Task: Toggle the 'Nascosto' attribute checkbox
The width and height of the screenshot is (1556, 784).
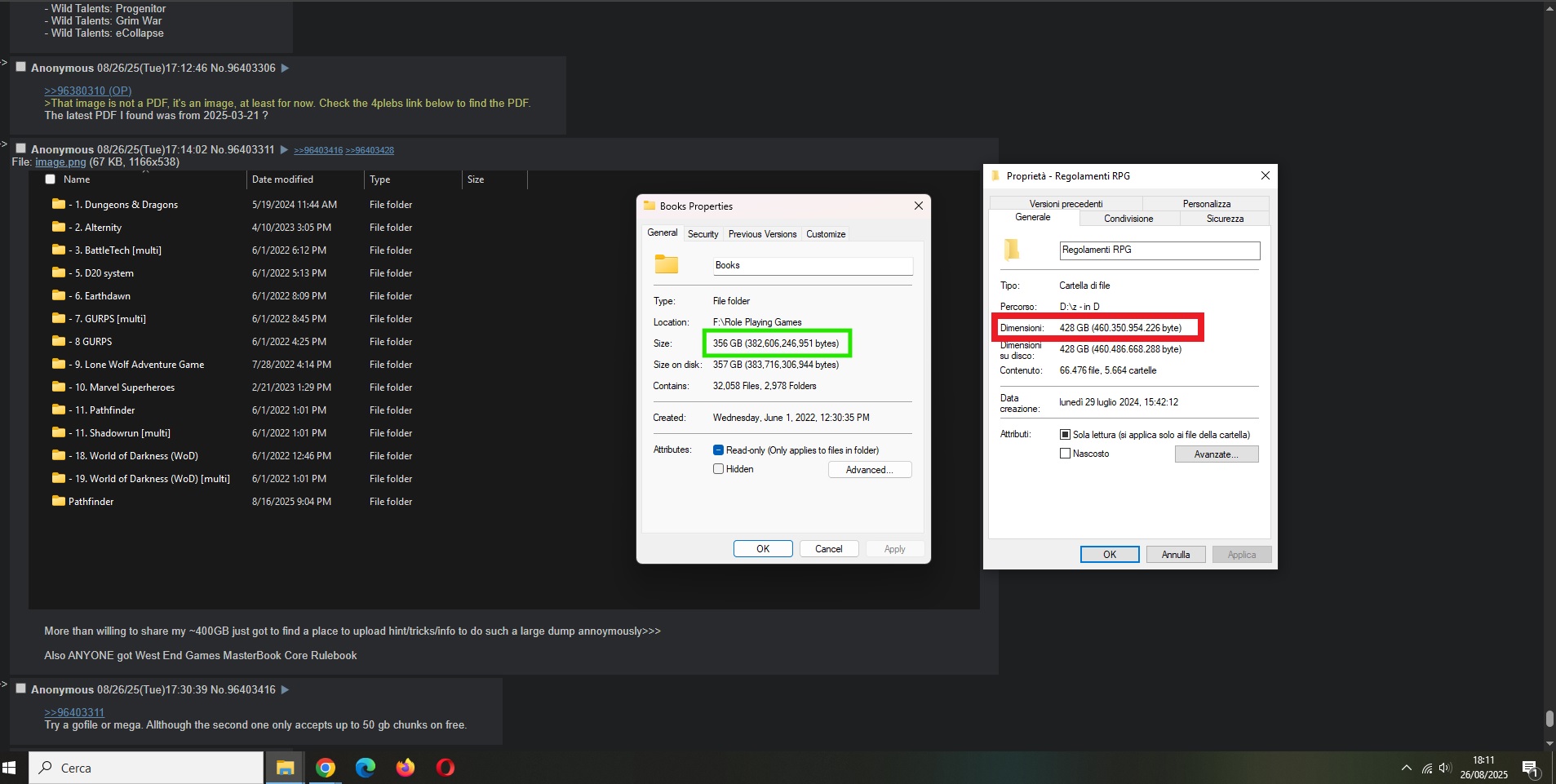Action: [1065, 454]
